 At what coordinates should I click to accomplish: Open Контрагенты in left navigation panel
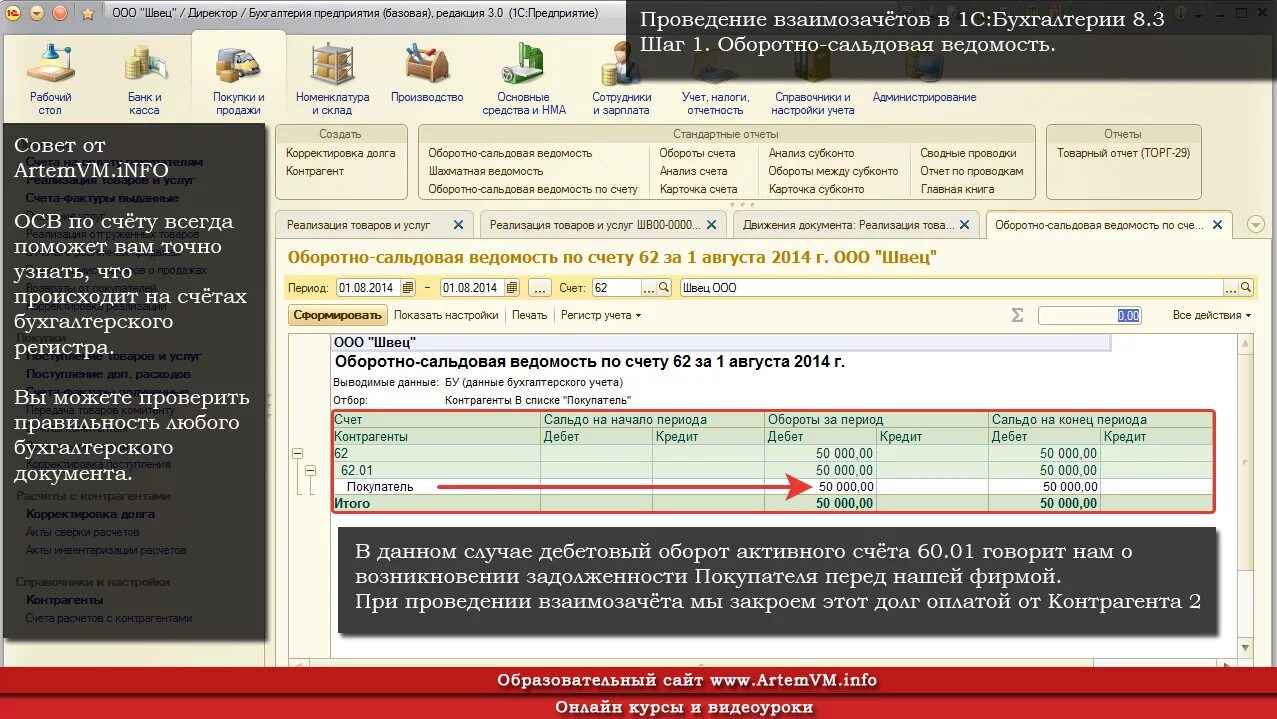[x=64, y=600]
